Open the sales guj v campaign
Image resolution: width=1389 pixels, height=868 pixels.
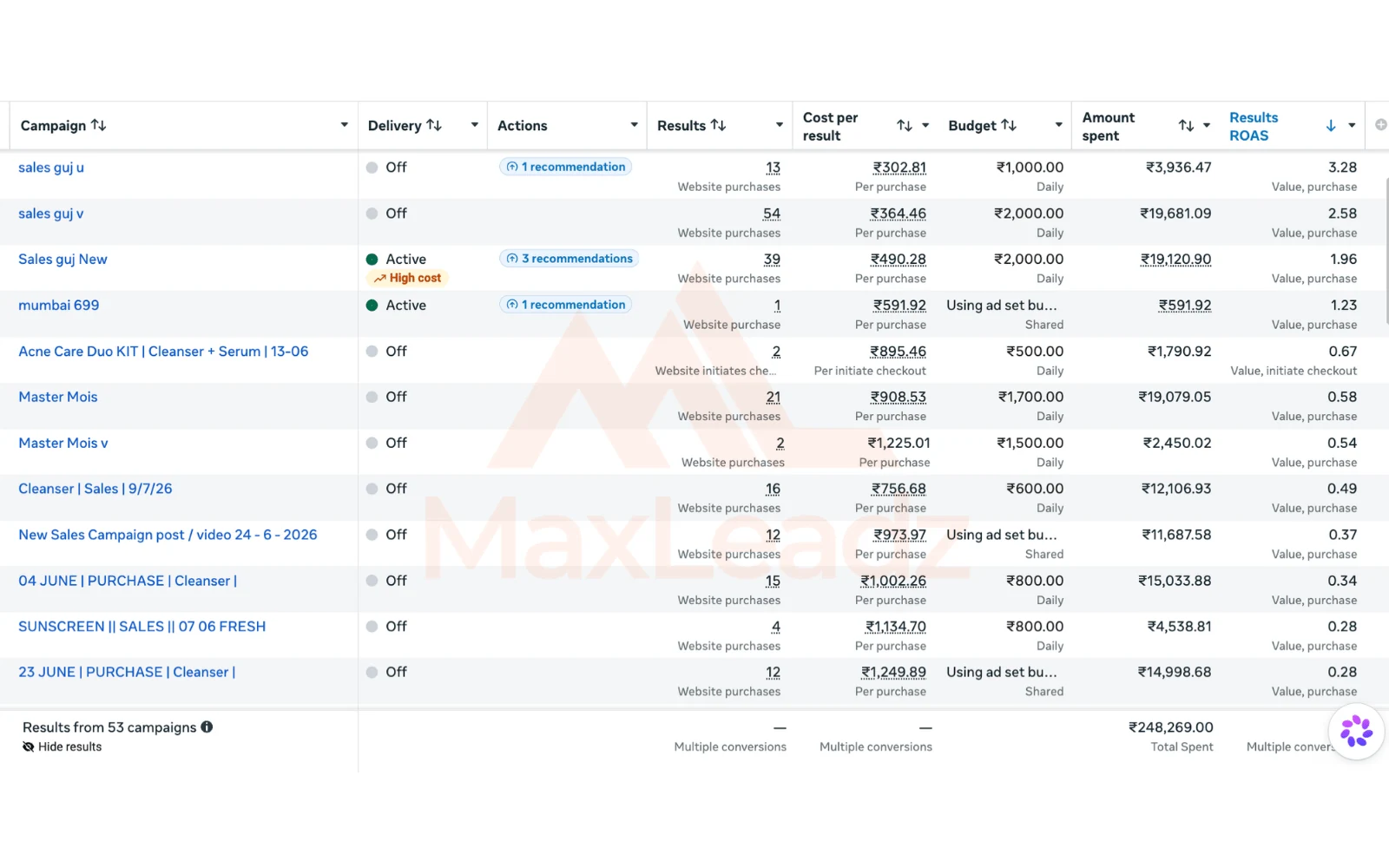click(51, 214)
